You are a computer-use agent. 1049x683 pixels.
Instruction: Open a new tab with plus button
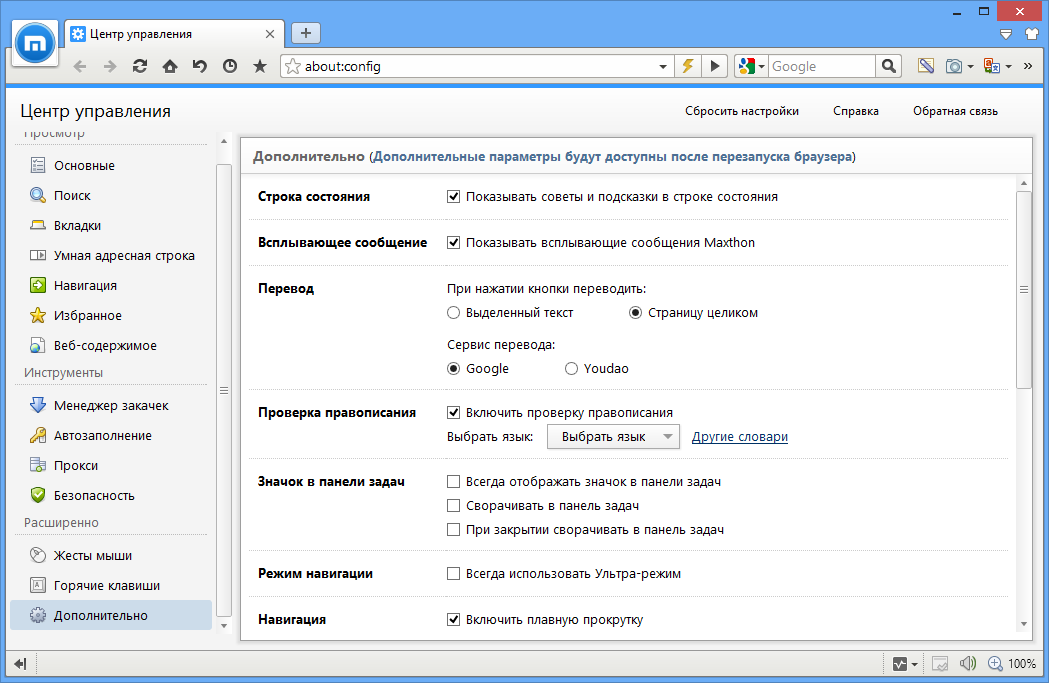point(305,33)
